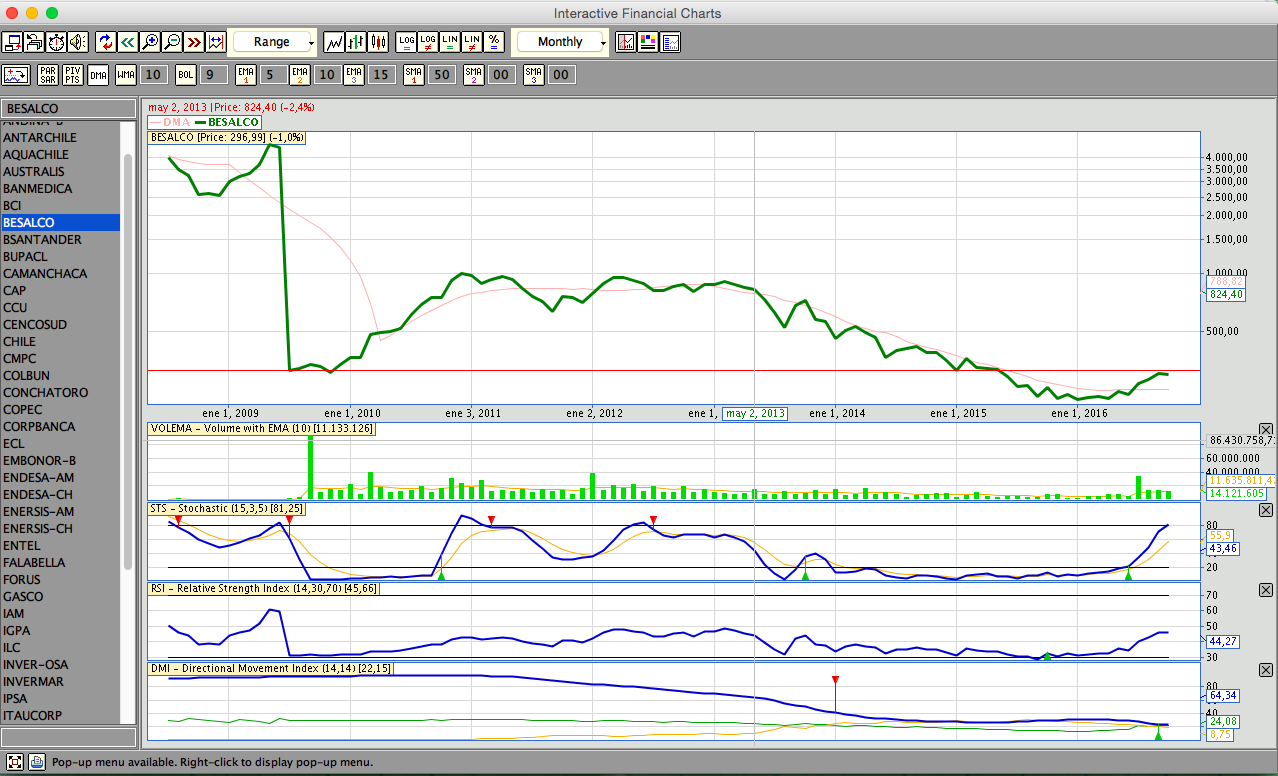
Task: Close the RSI panel
Action: pyautogui.click(x=1266, y=590)
